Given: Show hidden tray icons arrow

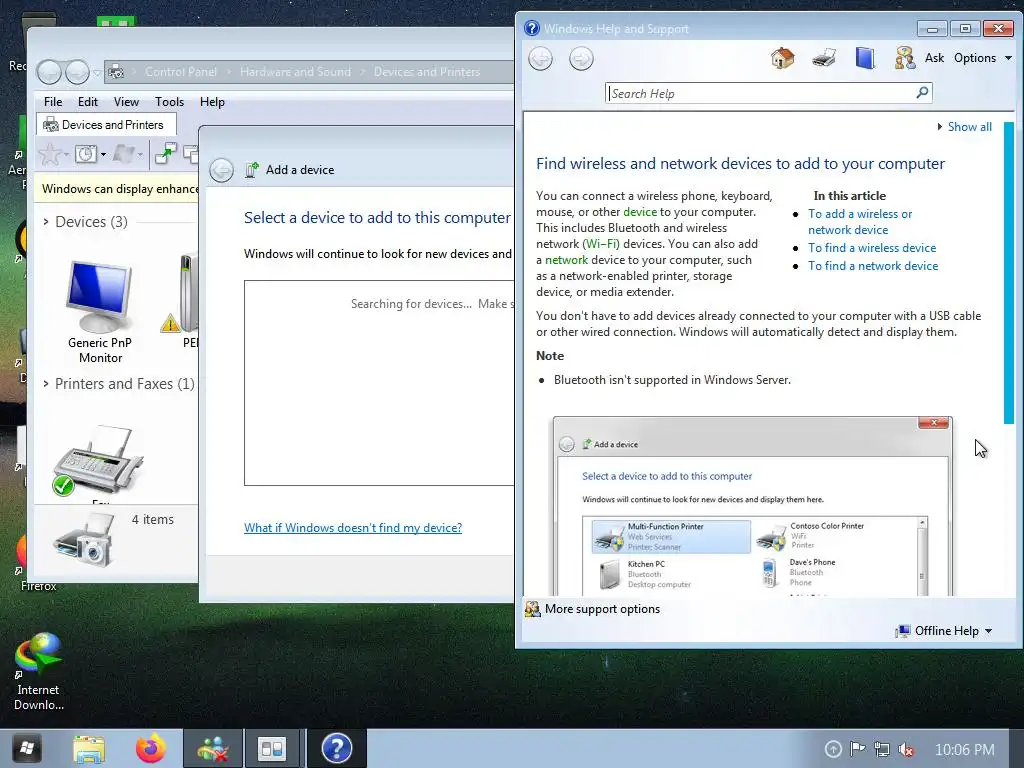Looking at the screenshot, I should click(833, 749).
